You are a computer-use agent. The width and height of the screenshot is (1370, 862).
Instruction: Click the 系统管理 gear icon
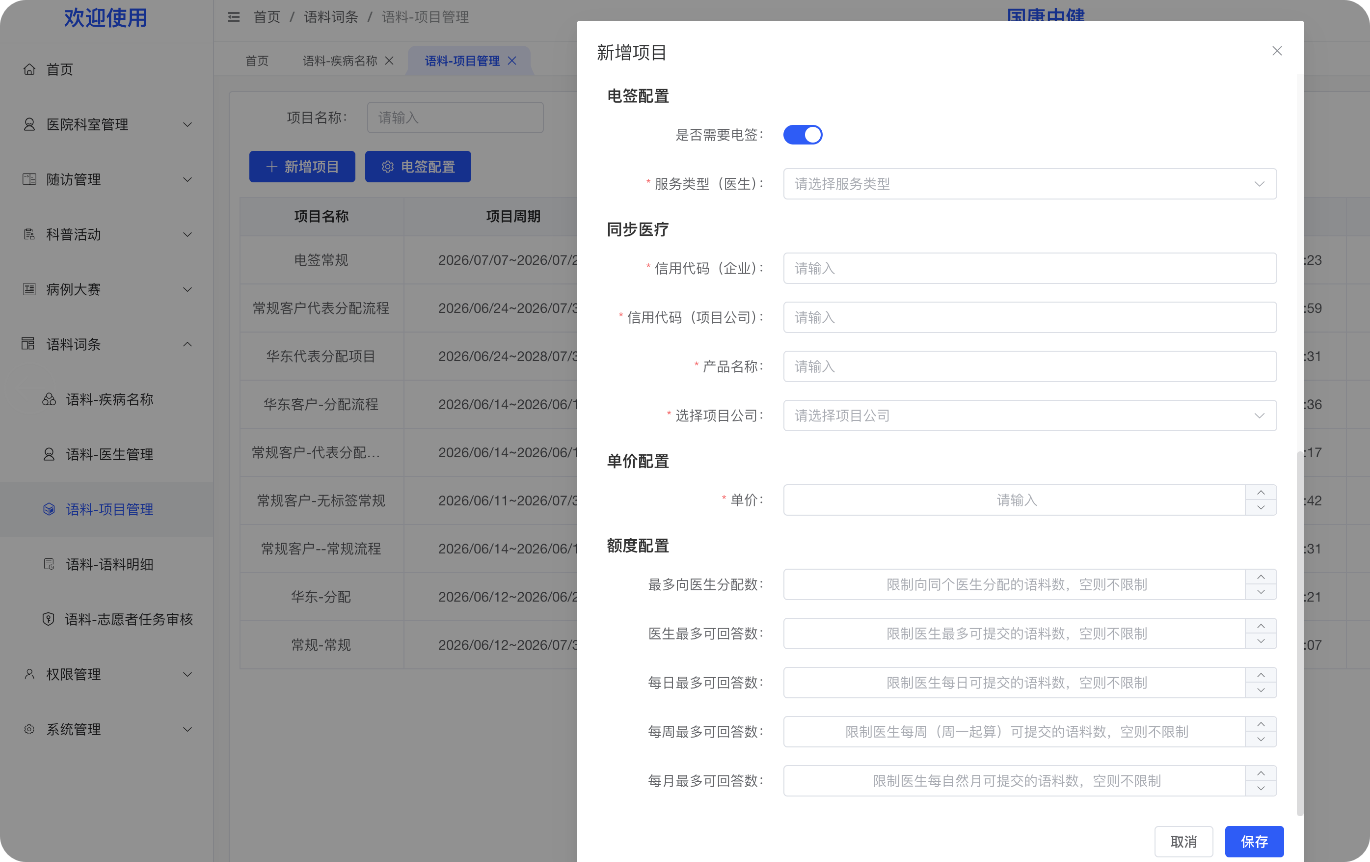click(x=29, y=730)
